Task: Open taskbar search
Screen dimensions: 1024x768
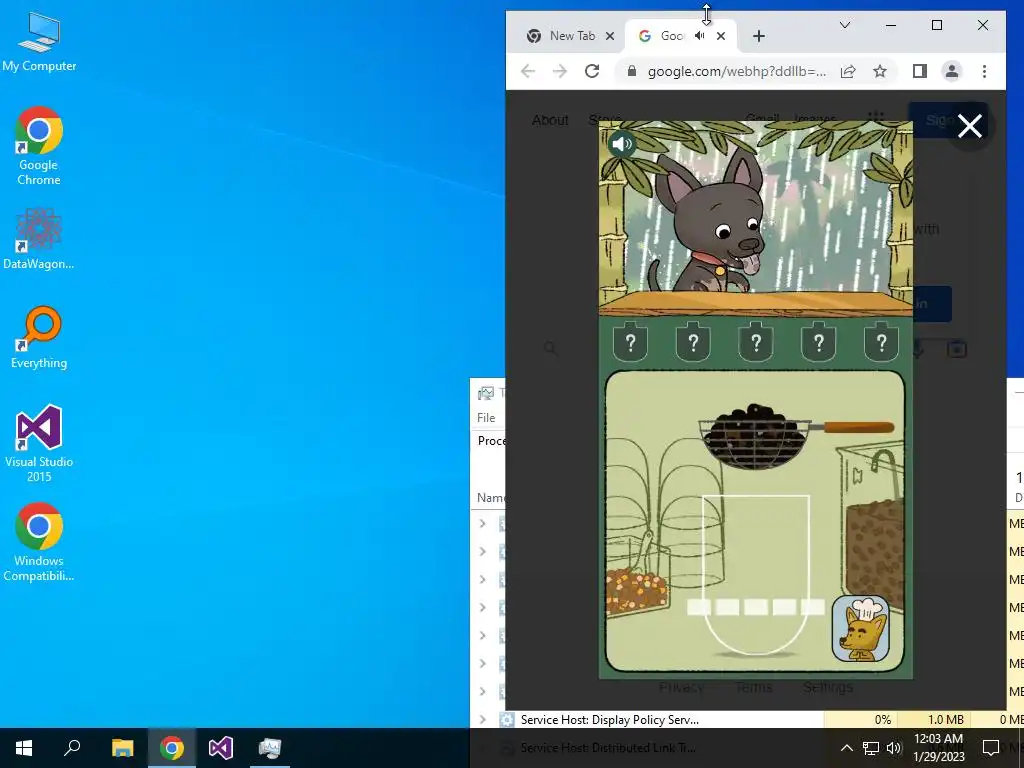Action: (72, 748)
